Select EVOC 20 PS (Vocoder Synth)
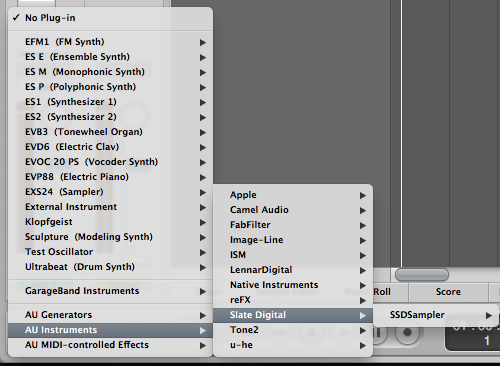This screenshot has width=500, height=366. point(110,162)
